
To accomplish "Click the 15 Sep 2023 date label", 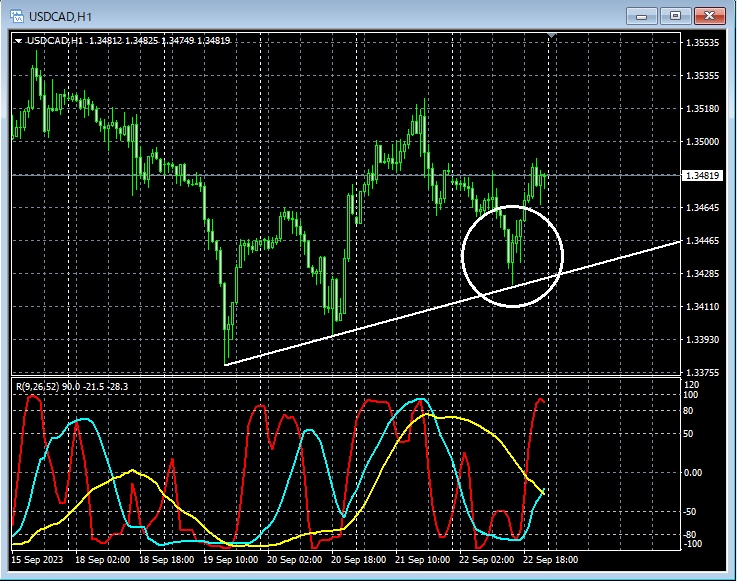I will click(x=37, y=560).
